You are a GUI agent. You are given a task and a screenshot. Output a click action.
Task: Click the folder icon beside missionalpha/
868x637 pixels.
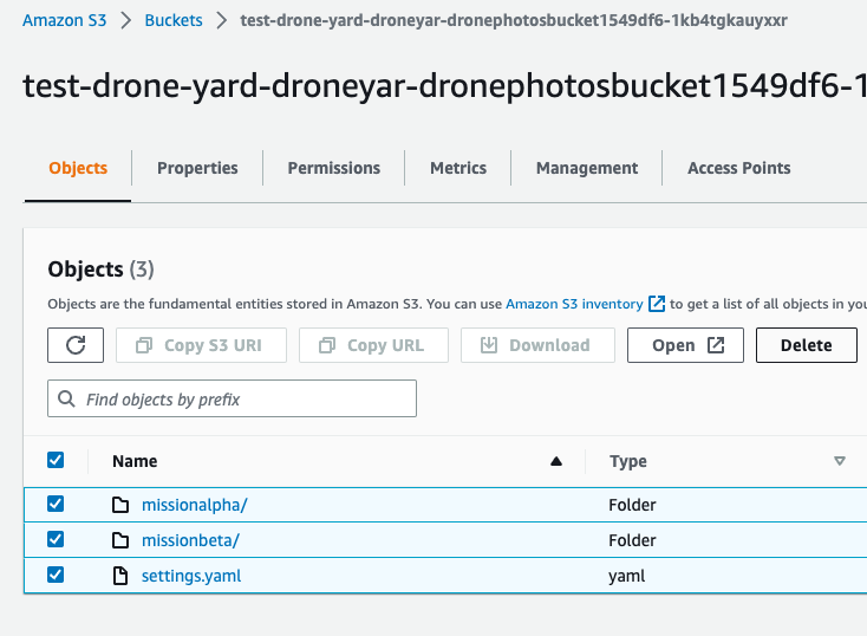[x=120, y=505]
